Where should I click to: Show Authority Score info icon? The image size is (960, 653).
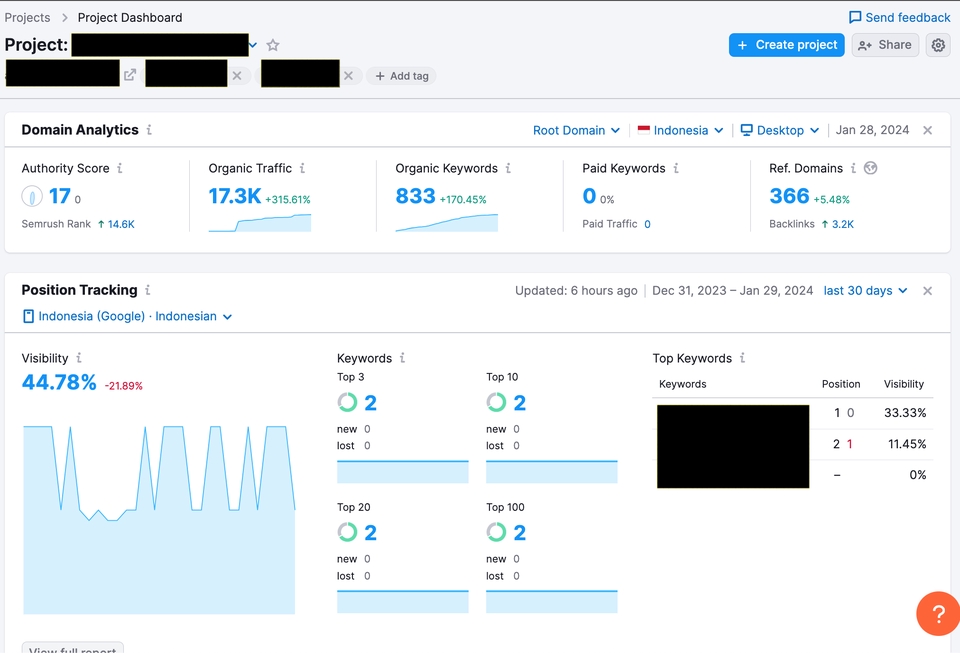(x=119, y=168)
